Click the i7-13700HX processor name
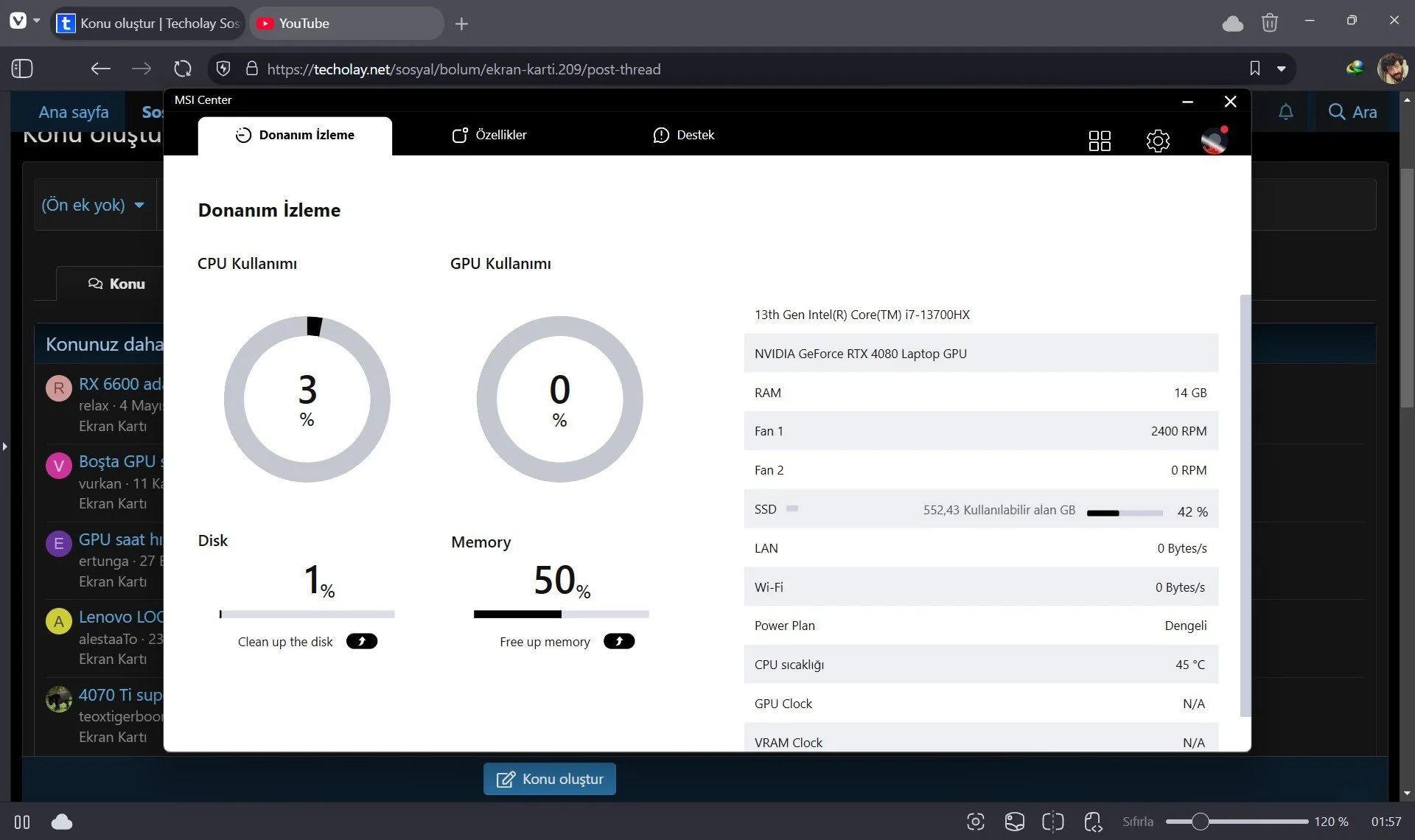The image size is (1415, 840). click(x=862, y=315)
